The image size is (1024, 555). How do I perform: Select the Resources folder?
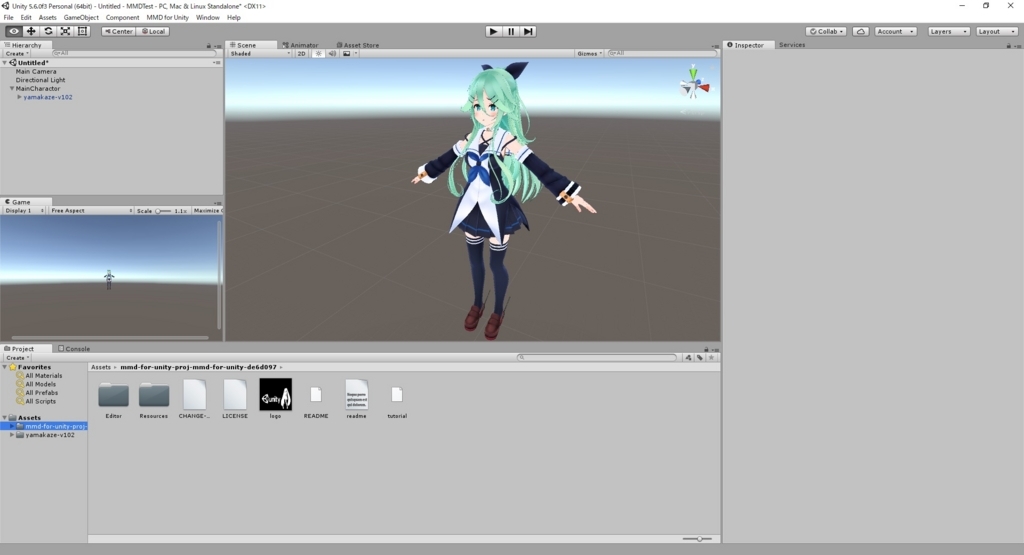coord(153,399)
